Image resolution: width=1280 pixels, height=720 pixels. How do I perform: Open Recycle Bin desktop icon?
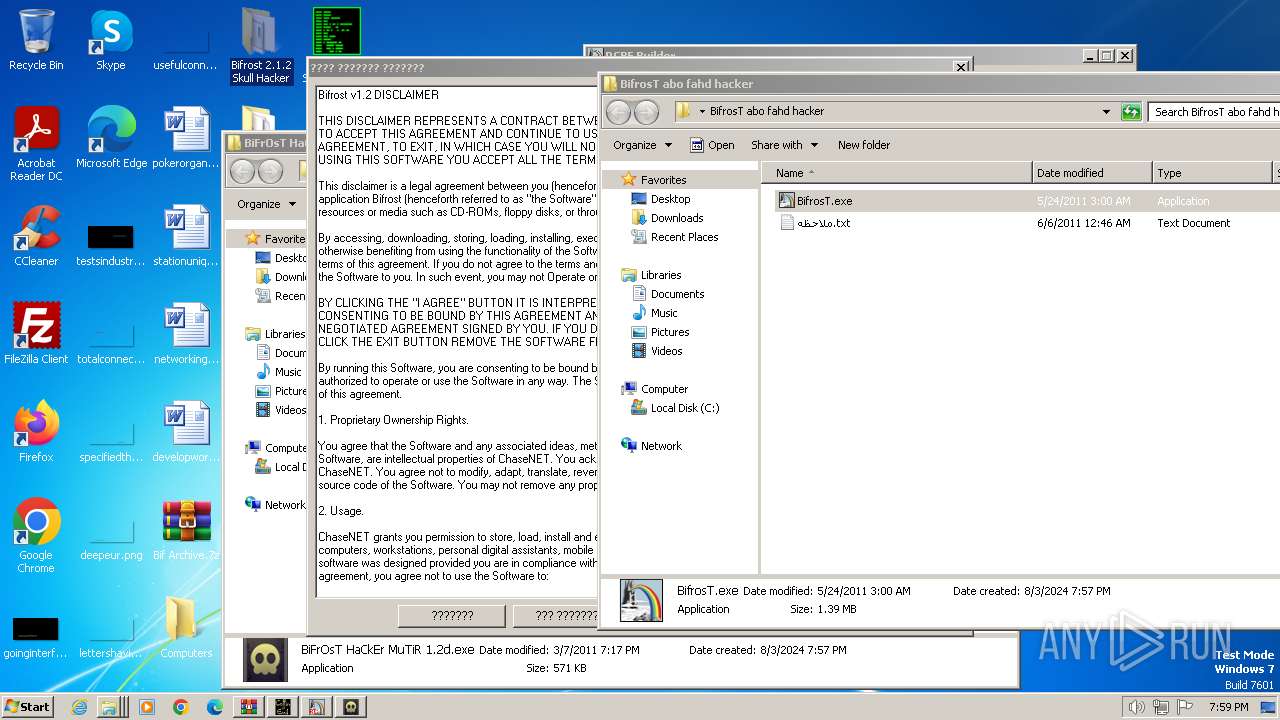point(36,40)
